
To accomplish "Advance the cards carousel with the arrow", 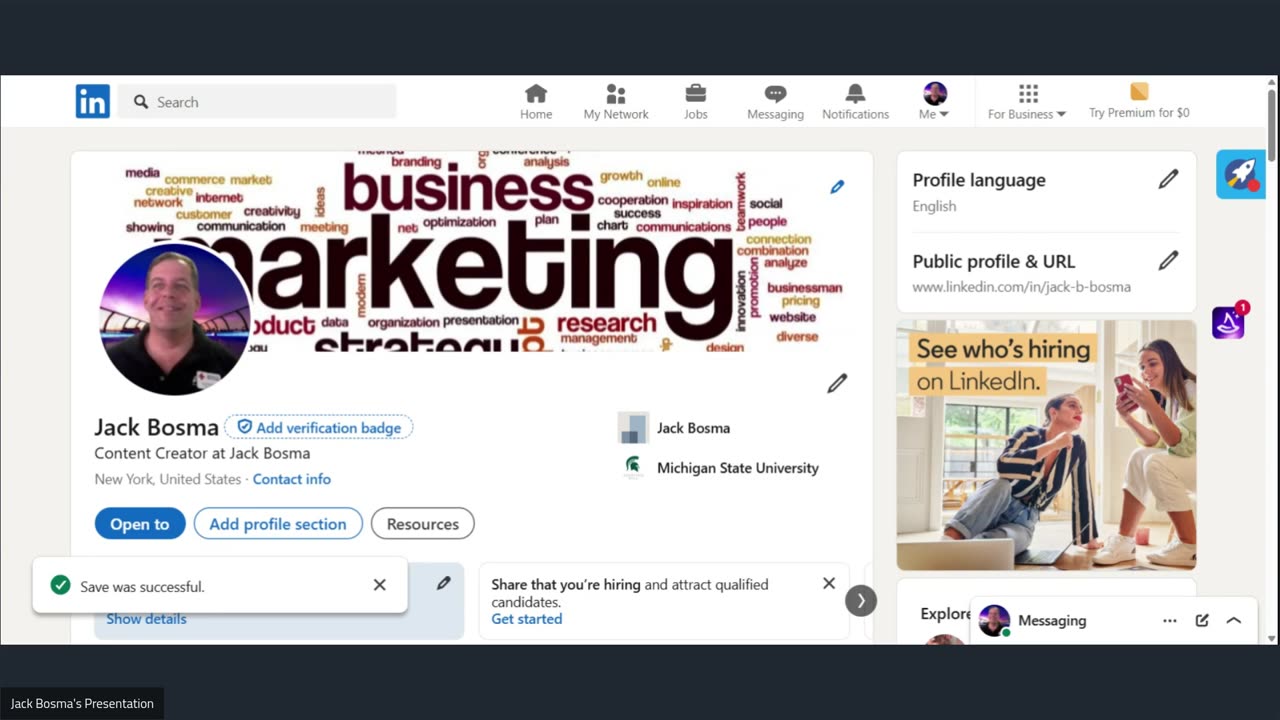I will tap(861, 600).
